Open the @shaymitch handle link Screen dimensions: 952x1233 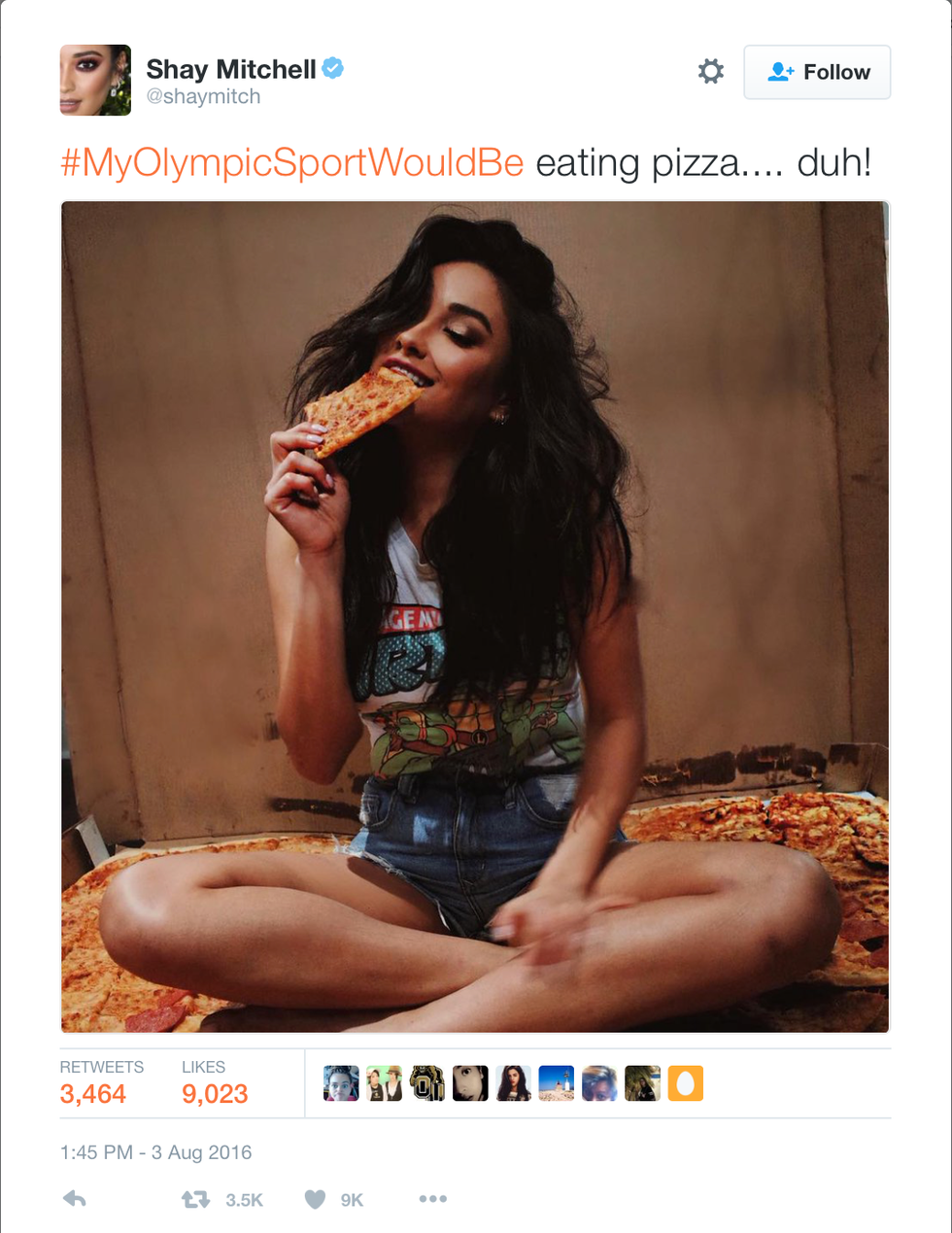pos(203,96)
